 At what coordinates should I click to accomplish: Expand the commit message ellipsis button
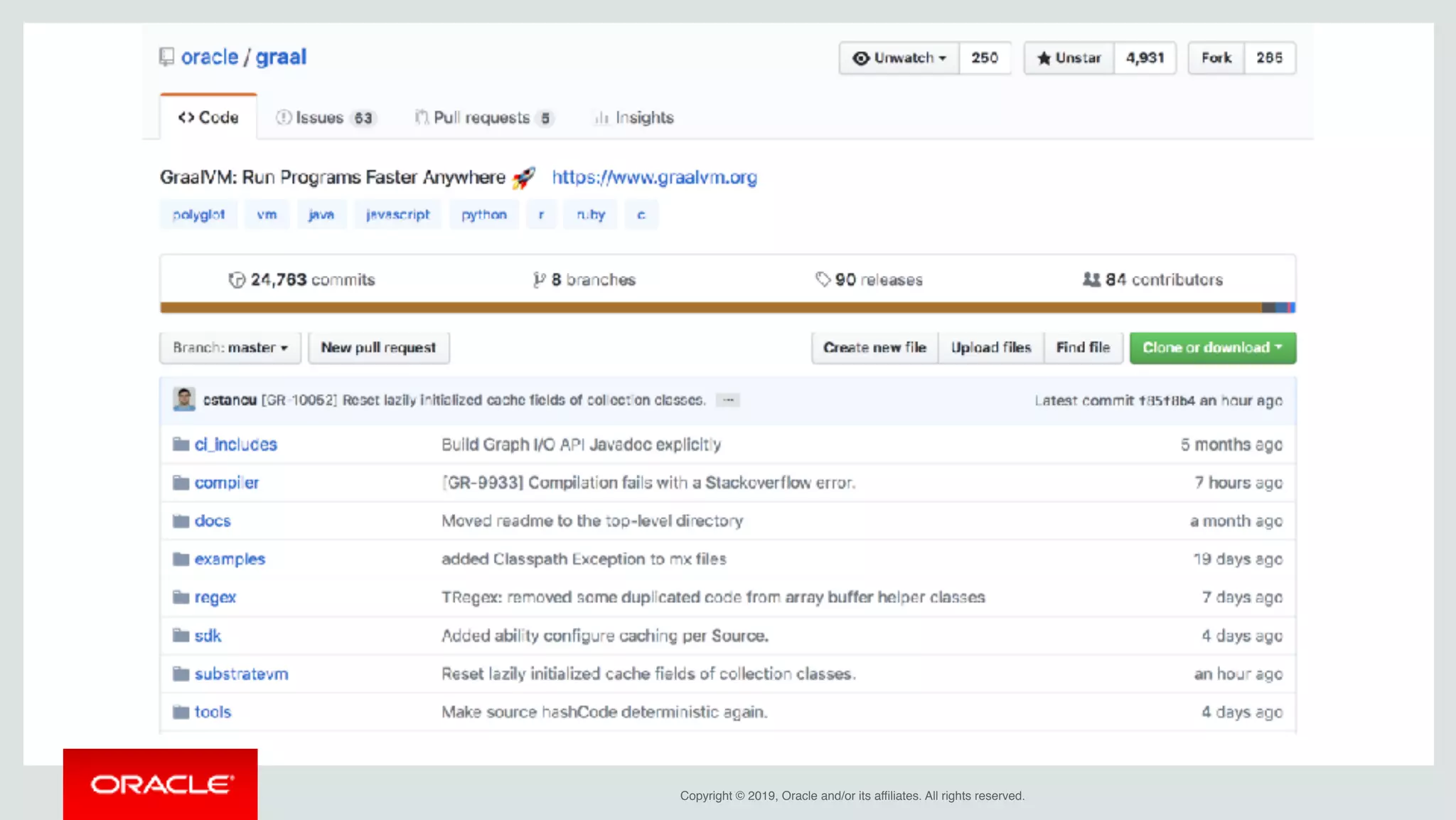point(728,400)
